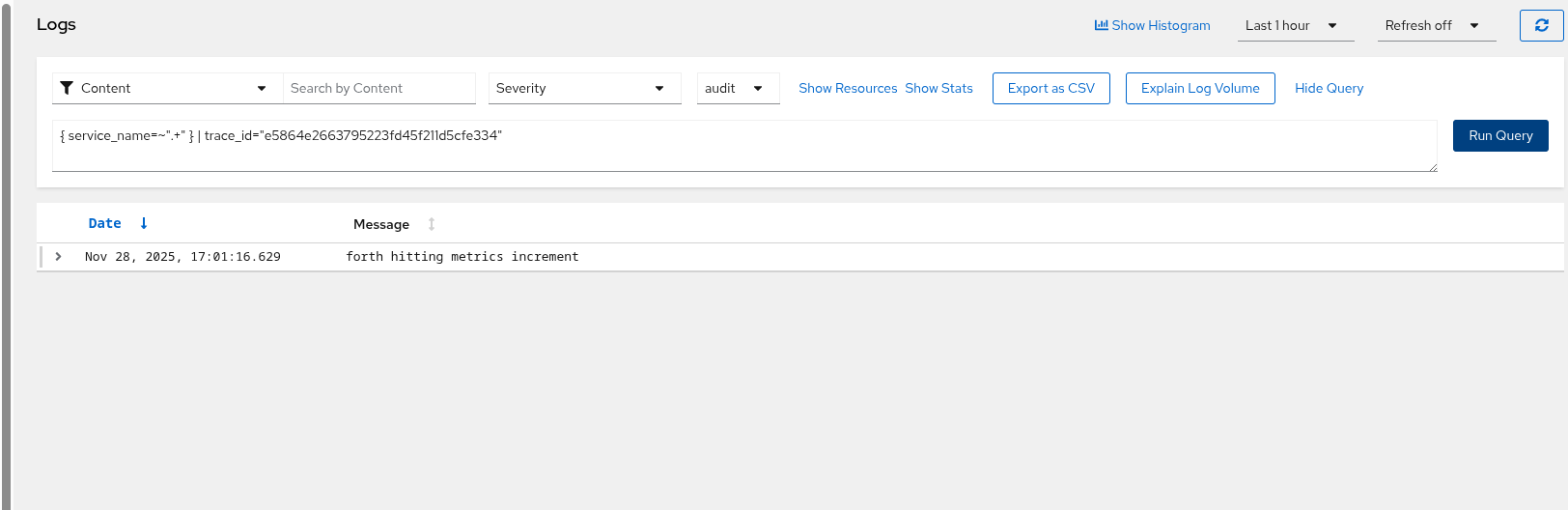Click the Message column sort icon
The image size is (1568, 510).
tap(432, 224)
